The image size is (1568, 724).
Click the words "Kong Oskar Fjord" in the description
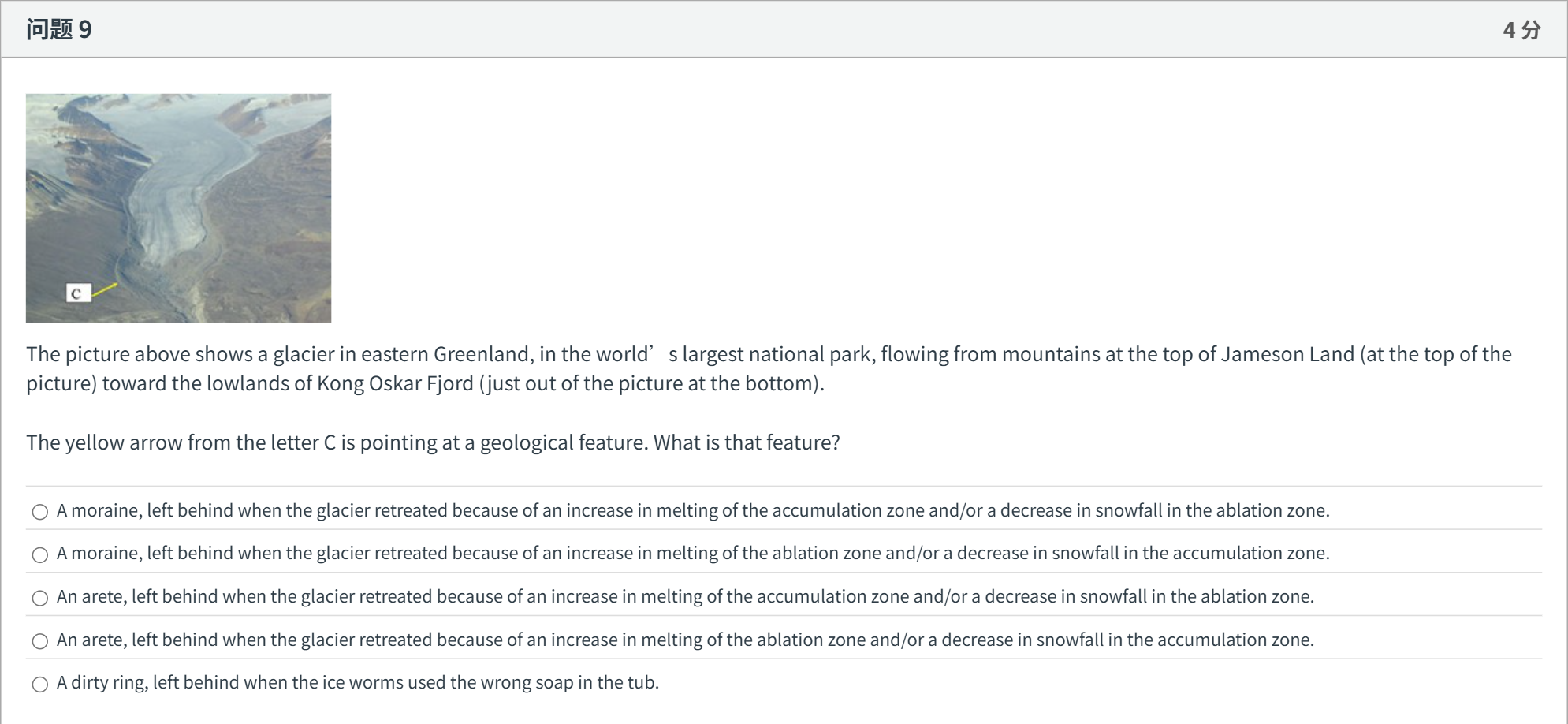click(x=395, y=383)
